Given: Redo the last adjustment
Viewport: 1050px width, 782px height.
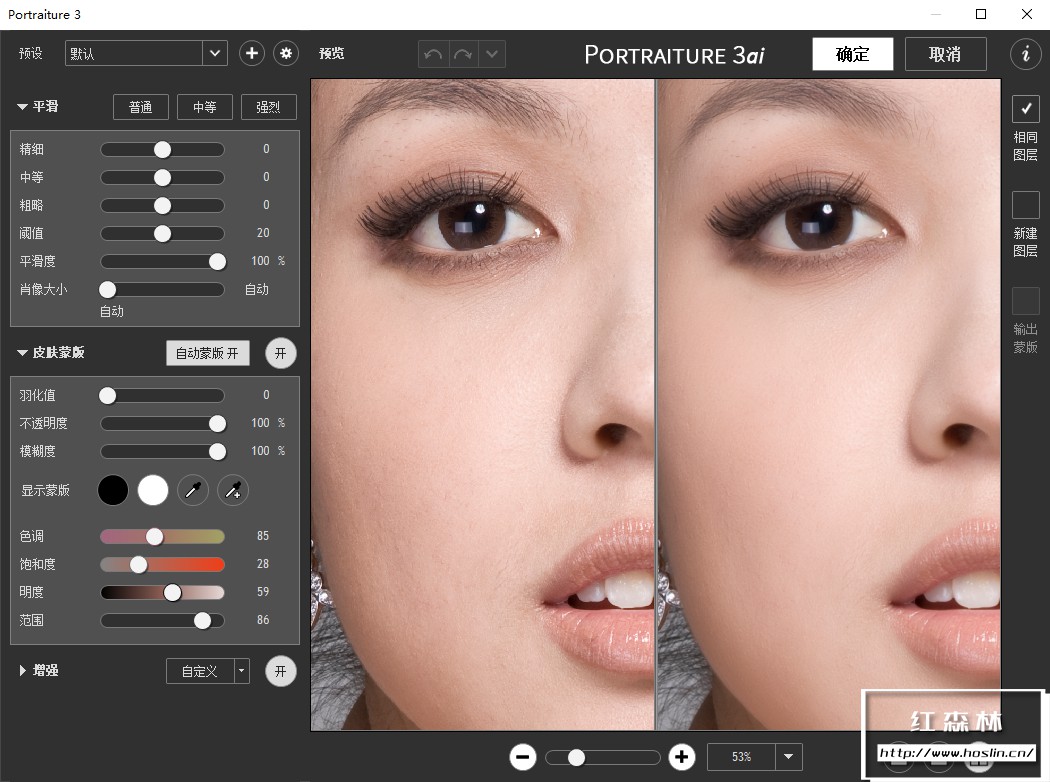Looking at the screenshot, I should click(463, 54).
